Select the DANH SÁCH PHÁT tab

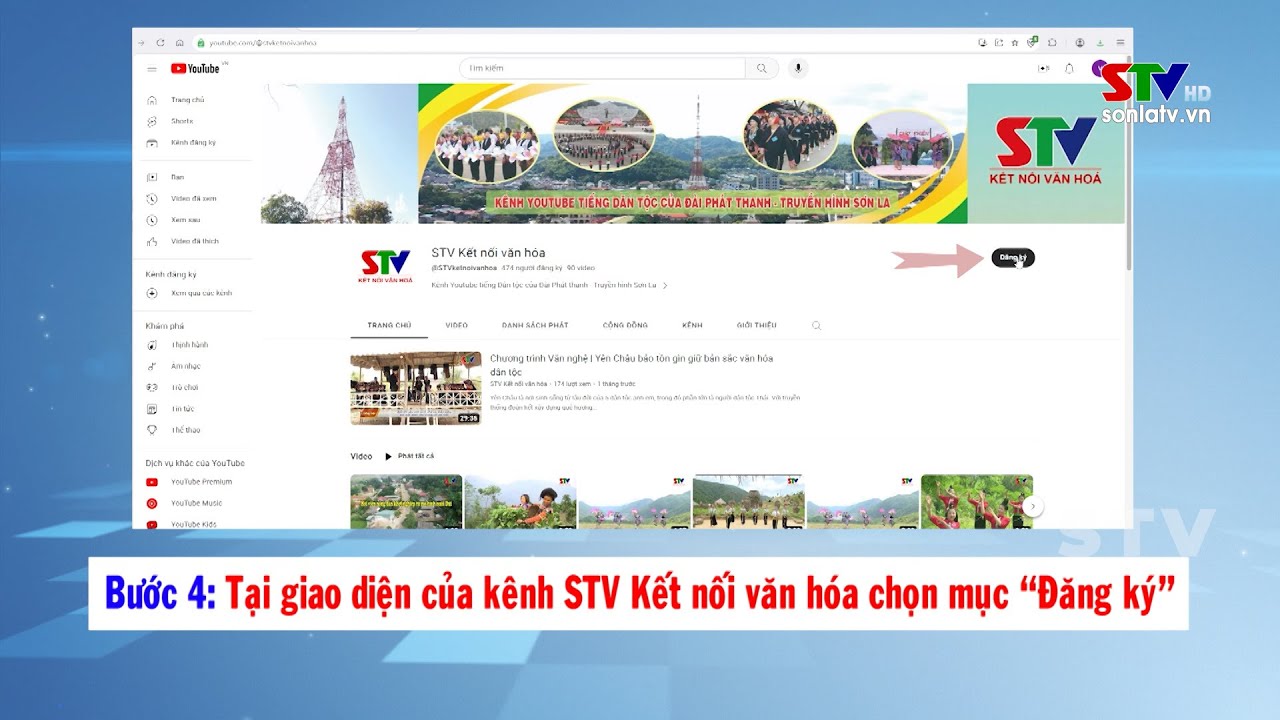click(535, 326)
